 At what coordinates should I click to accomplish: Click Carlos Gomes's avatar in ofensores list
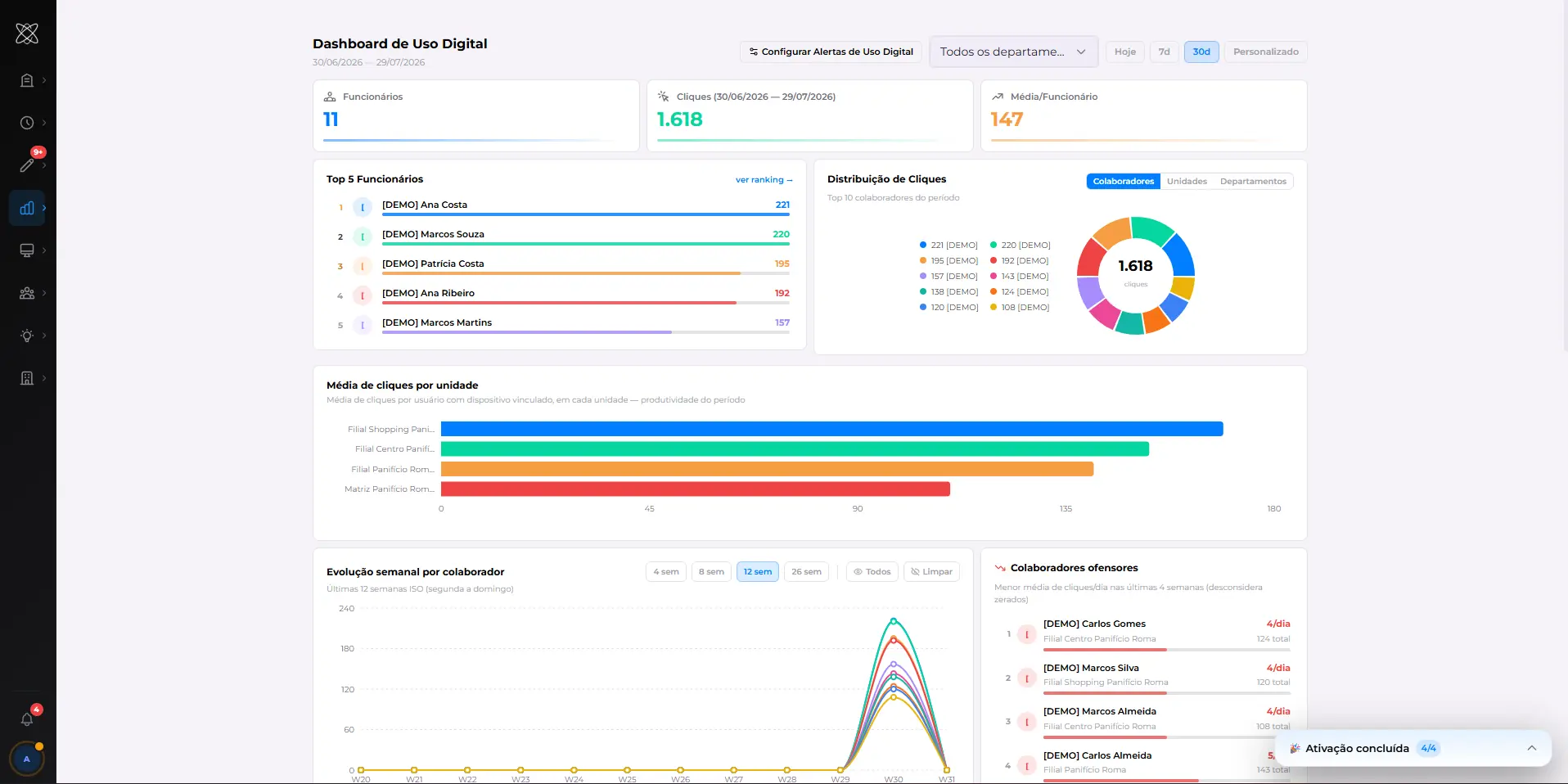pos(1027,634)
